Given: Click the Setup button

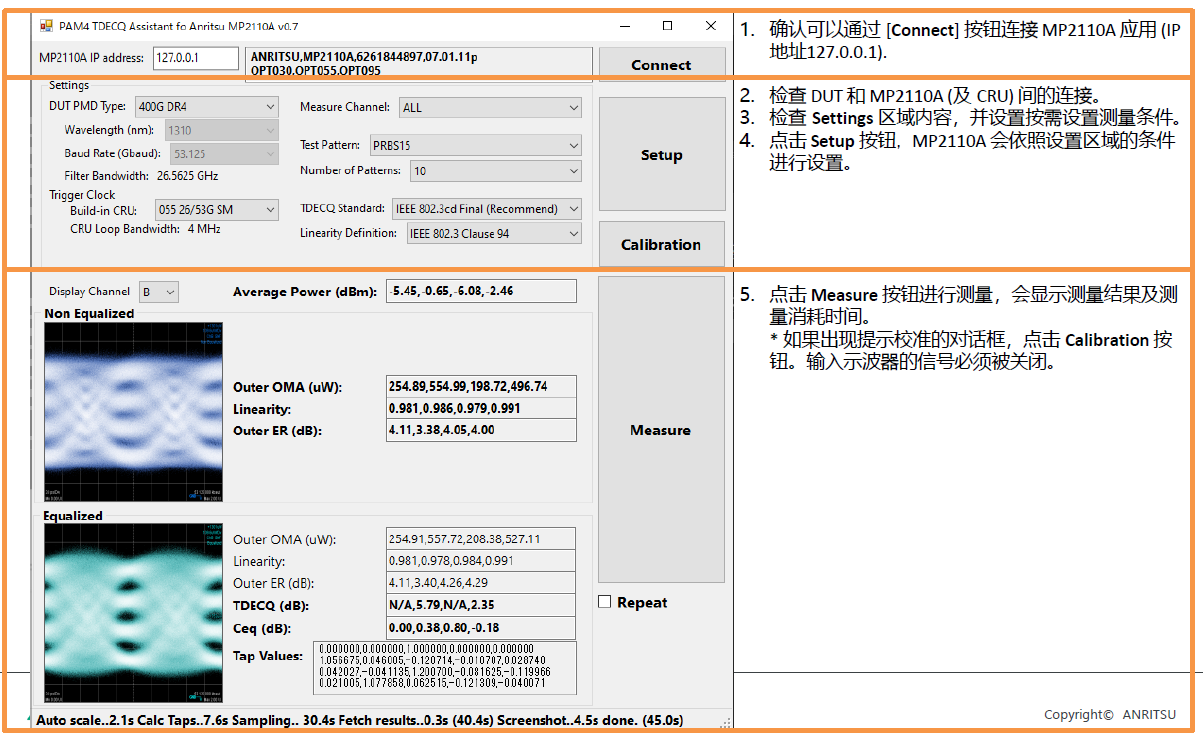Looking at the screenshot, I should click(x=661, y=155).
